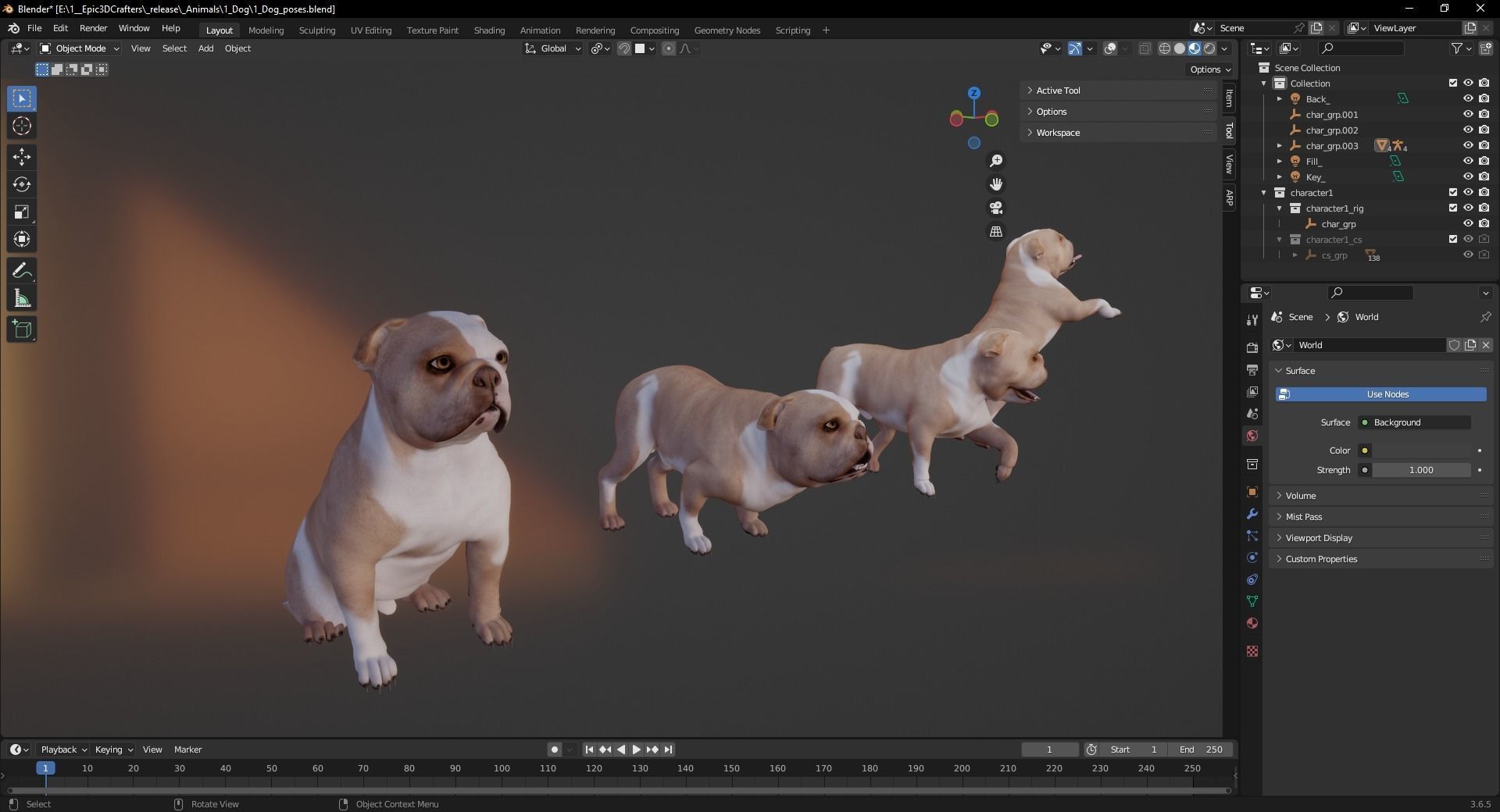Expand Viewport Display section

tap(1380, 538)
